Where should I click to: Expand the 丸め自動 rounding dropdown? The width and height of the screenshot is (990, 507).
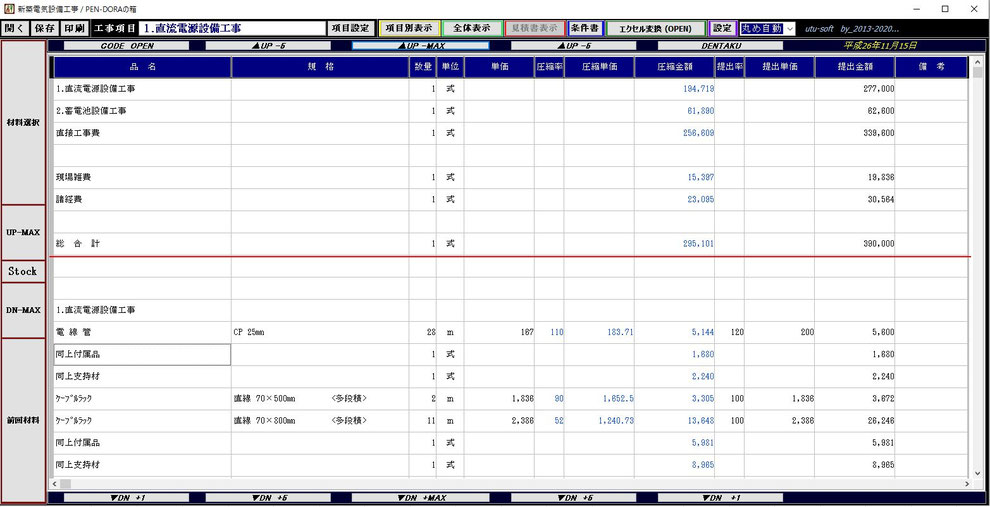tap(790, 28)
